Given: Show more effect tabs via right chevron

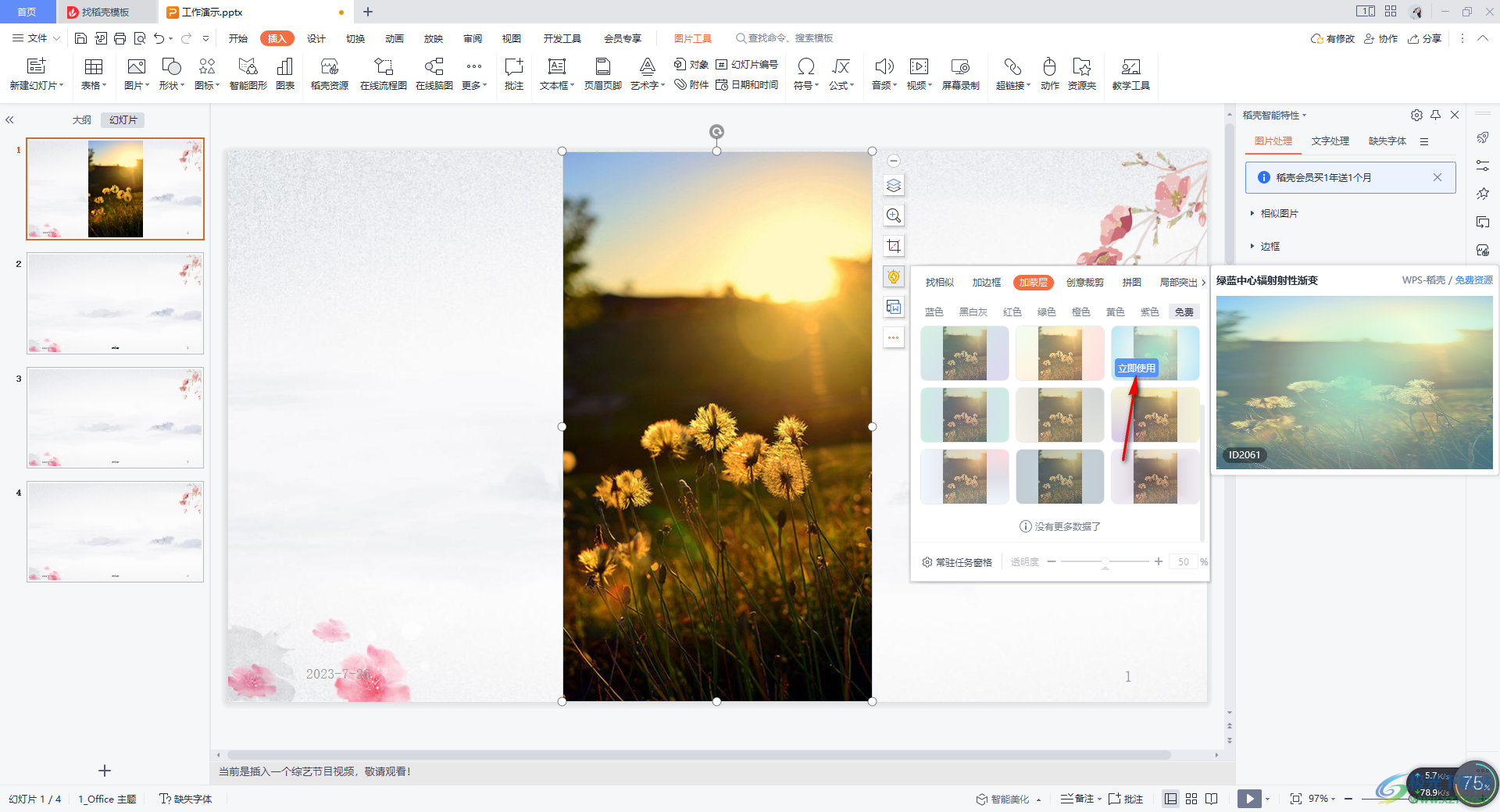Looking at the screenshot, I should [1204, 283].
